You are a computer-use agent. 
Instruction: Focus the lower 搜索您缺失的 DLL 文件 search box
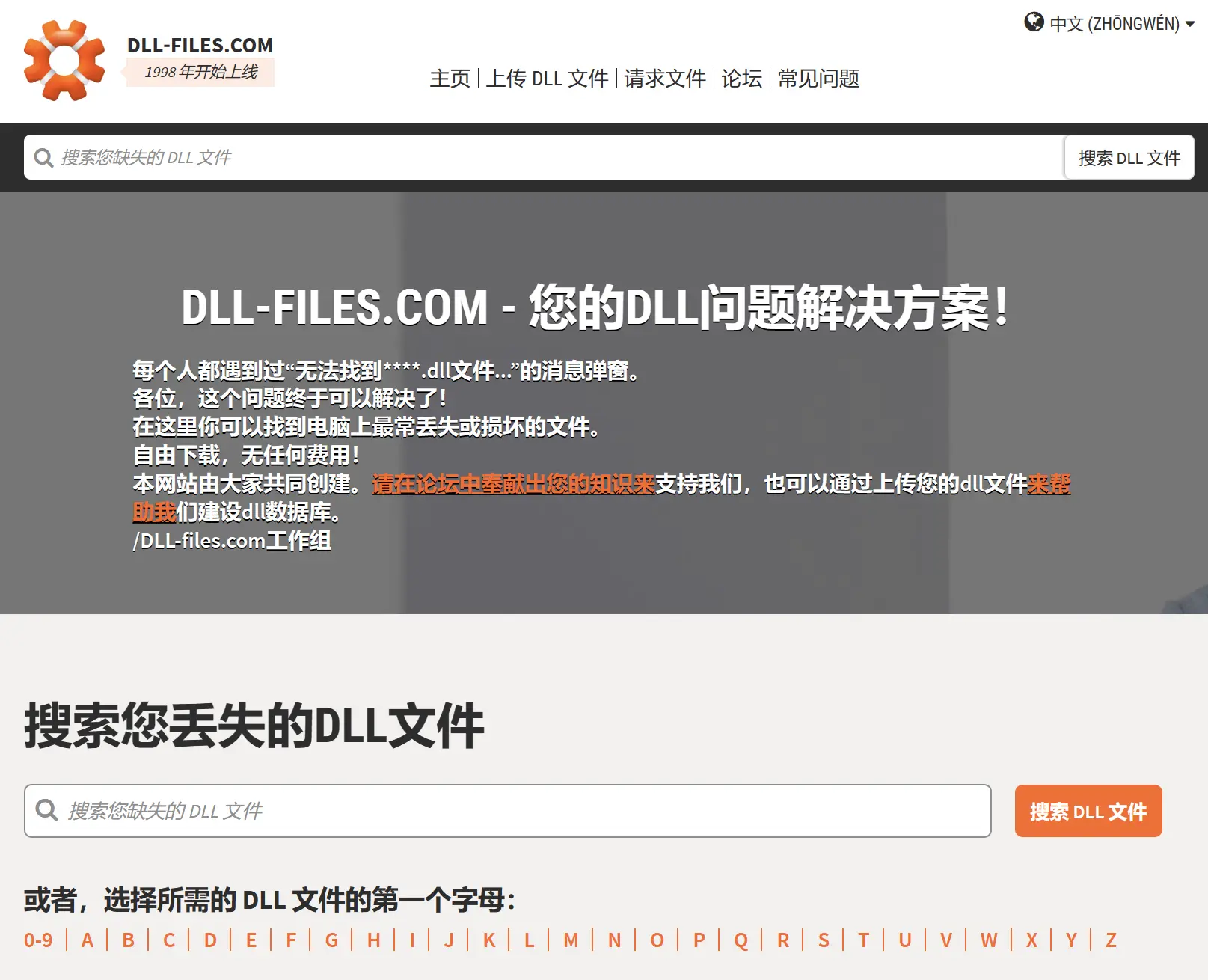point(508,811)
